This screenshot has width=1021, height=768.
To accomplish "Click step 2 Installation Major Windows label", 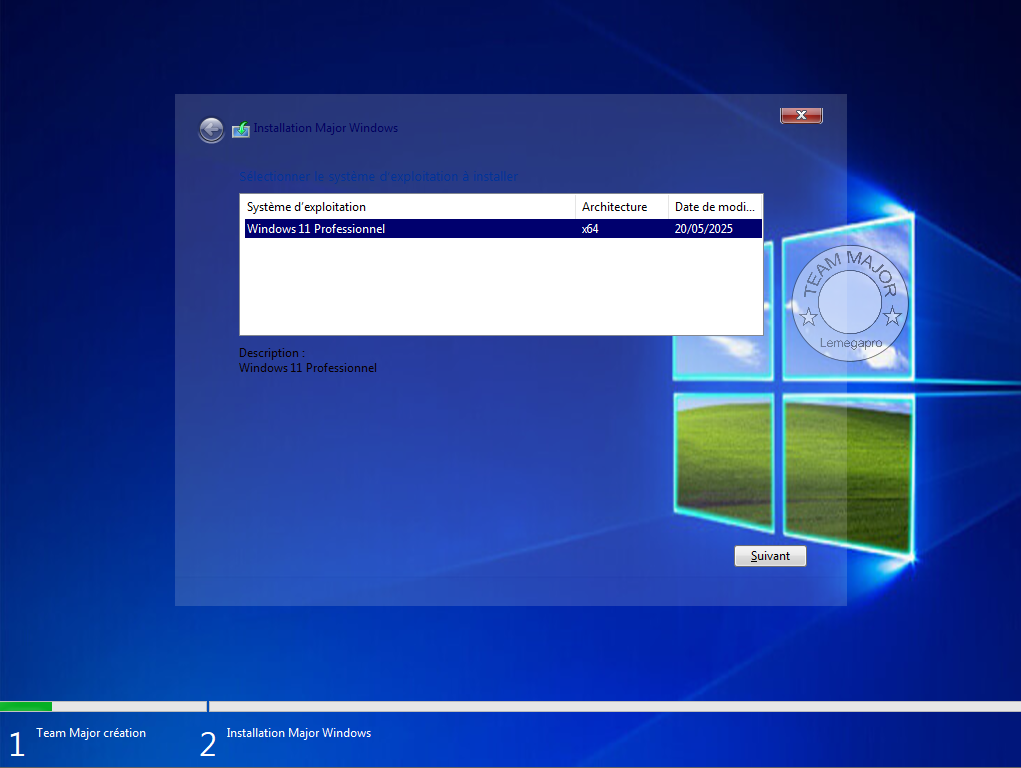I will point(299,733).
